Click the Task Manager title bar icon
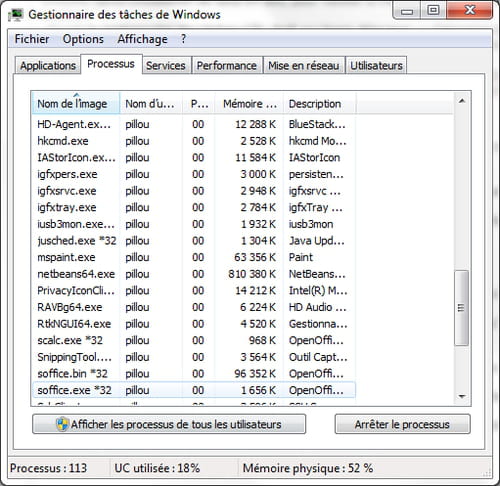Viewport: 500px width, 486px height. (16, 15)
